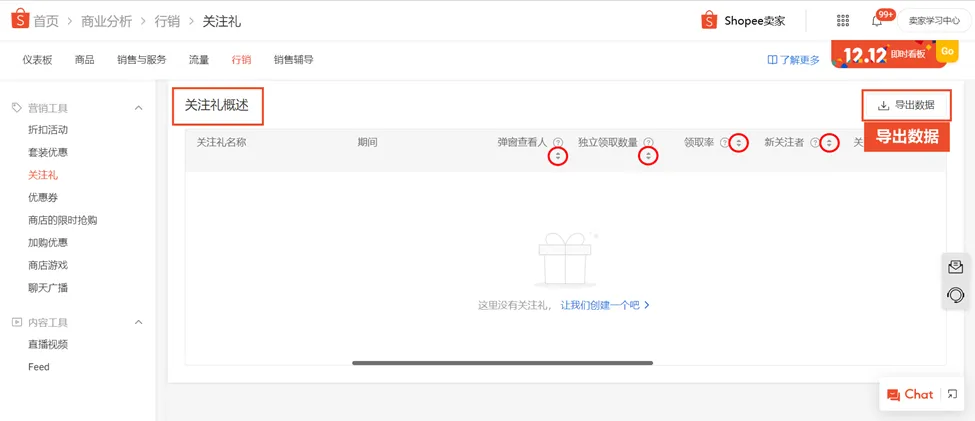Open the mail inbox side icon

pyautogui.click(x=956, y=267)
